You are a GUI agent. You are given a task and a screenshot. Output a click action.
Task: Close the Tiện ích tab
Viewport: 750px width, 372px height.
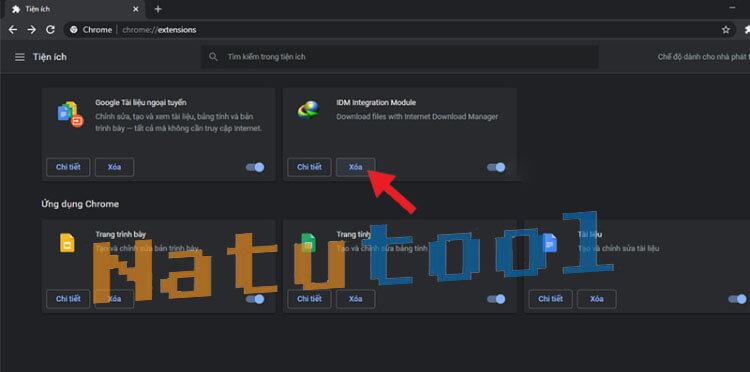[136, 9]
